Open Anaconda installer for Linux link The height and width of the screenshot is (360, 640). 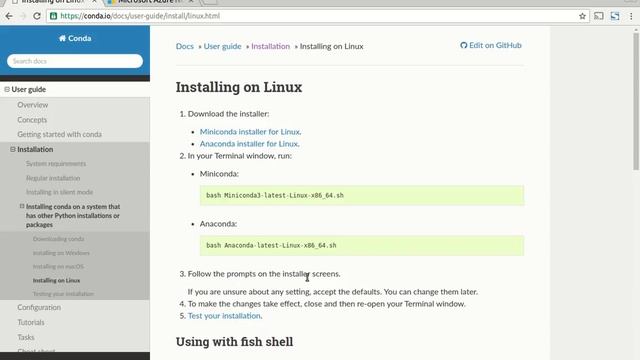click(249, 144)
